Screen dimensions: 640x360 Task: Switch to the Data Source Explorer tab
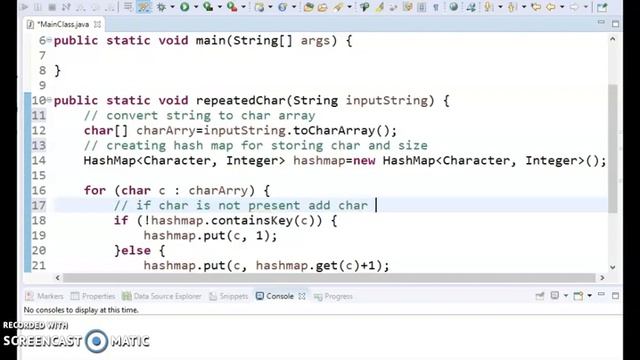point(162,296)
